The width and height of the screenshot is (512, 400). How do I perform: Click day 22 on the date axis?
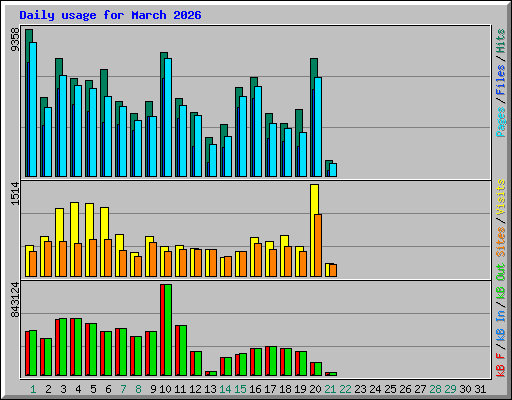(x=345, y=389)
